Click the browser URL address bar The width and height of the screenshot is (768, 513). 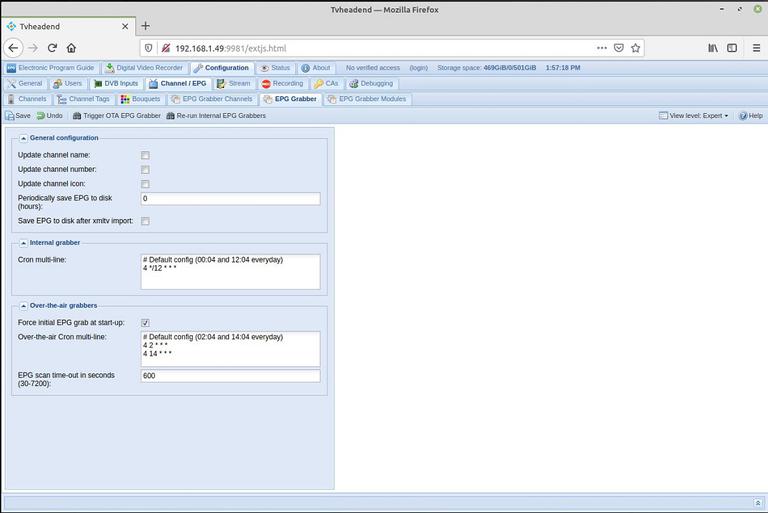[382, 48]
